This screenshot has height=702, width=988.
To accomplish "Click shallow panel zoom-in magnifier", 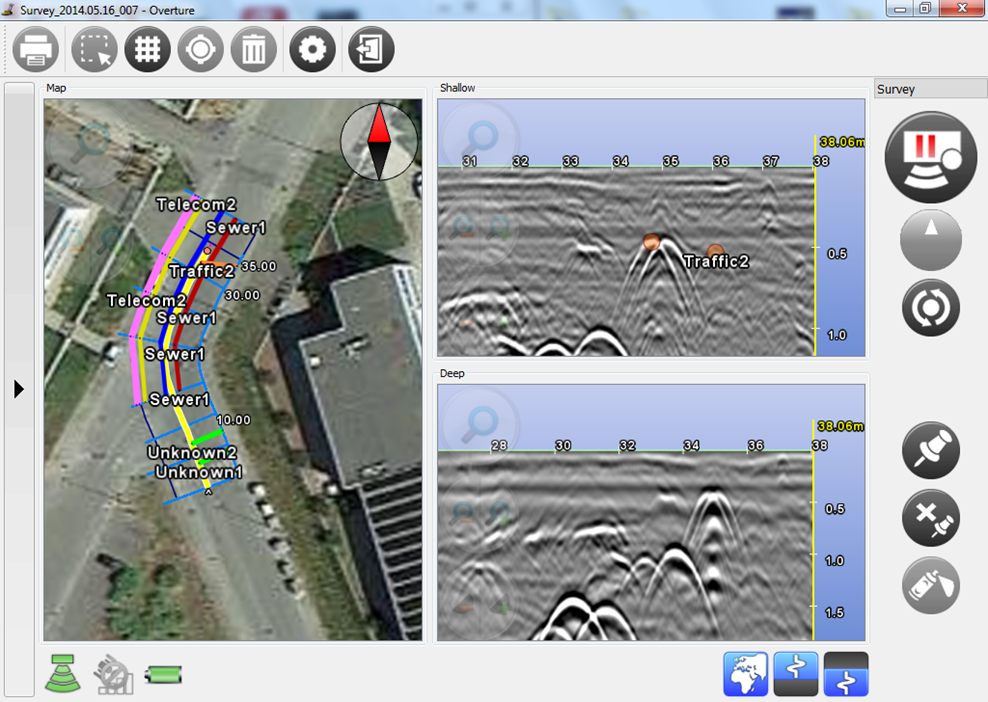I will pyautogui.click(x=501, y=228).
